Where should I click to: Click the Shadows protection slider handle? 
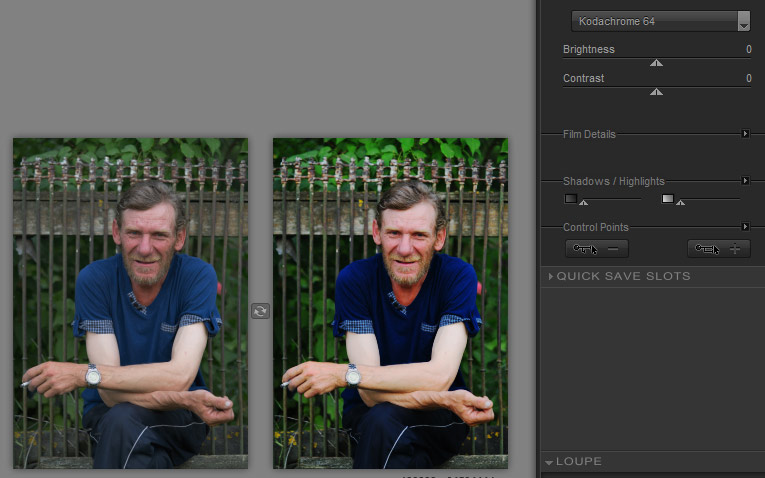[584, 202]
